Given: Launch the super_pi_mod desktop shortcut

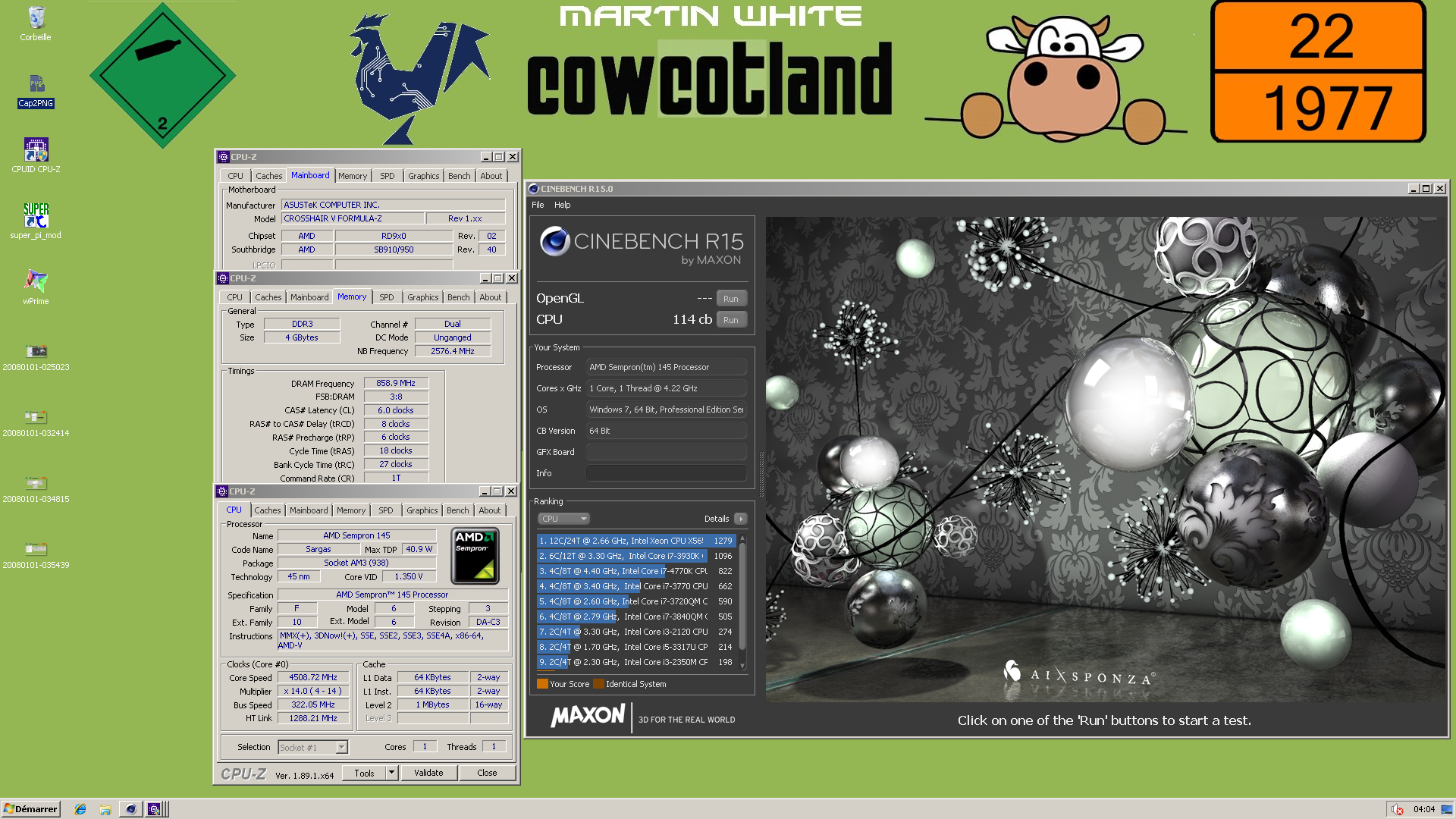Looking at the screenshot, I should (36, 221).
